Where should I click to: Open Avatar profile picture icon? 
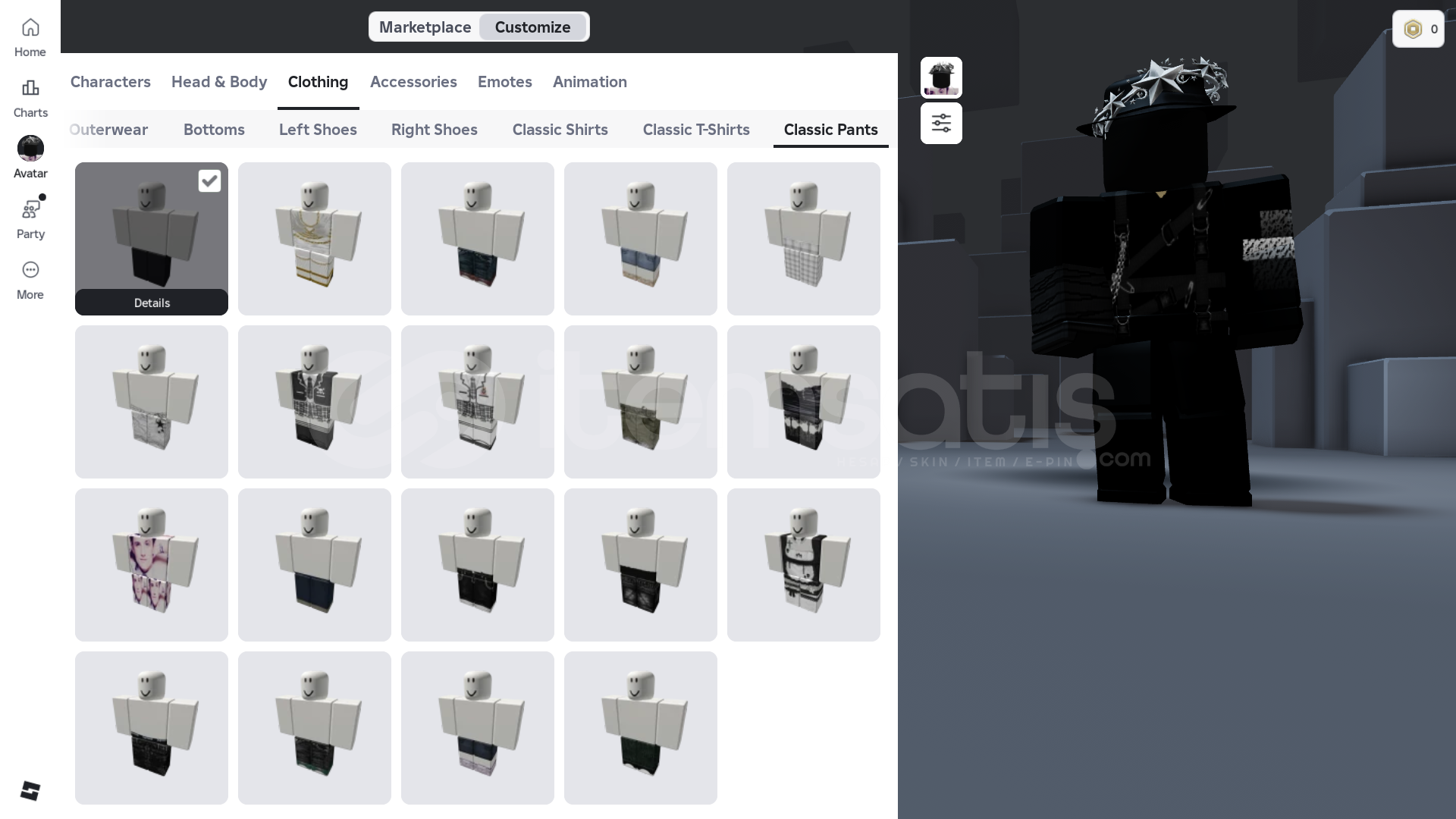pos(30,149)
